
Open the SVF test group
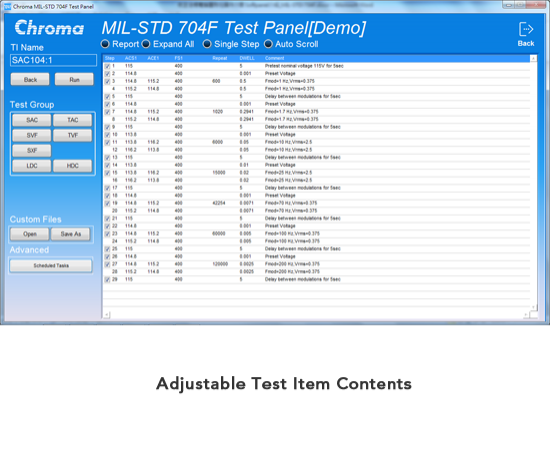(32, 135)
